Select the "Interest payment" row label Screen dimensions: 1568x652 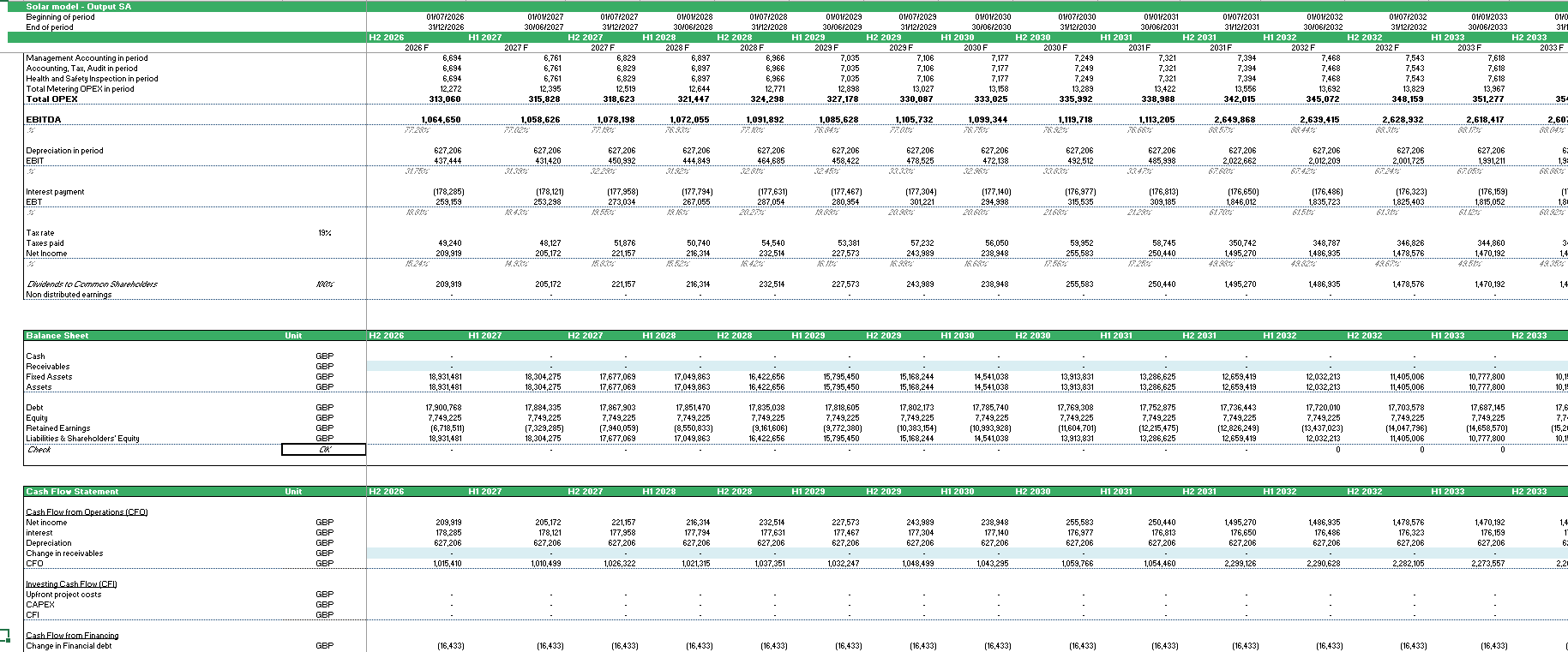[x=55, y=192]
